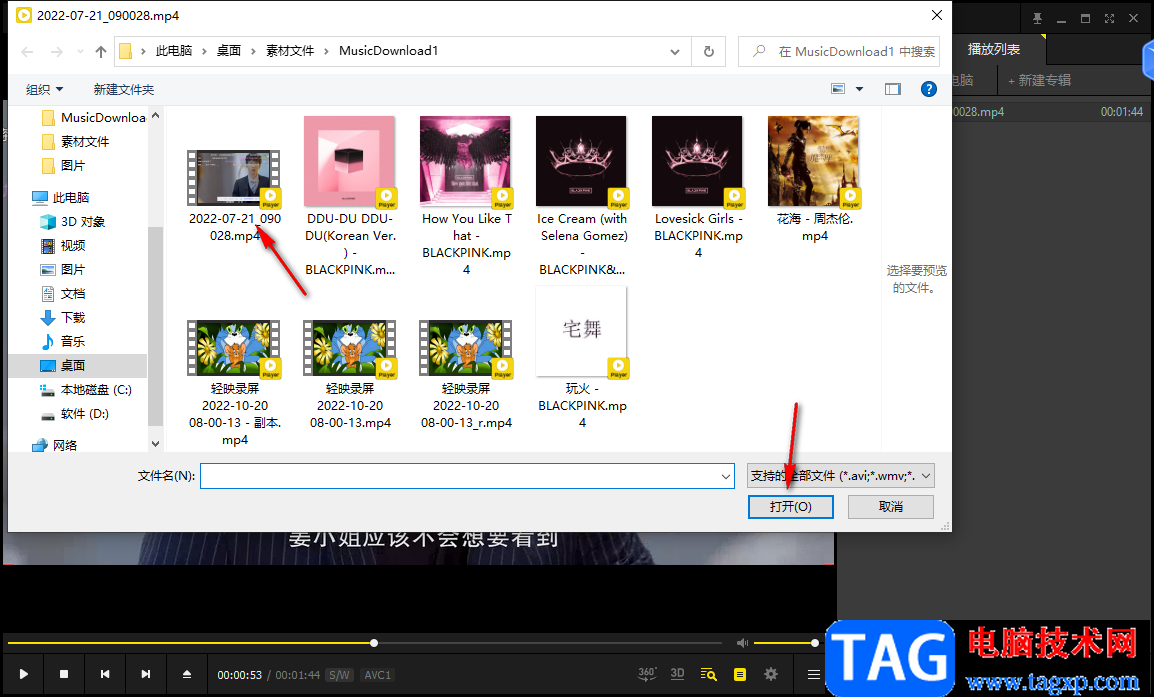
Task: Mute audio via the speaker icon
Action: point(743,643)
